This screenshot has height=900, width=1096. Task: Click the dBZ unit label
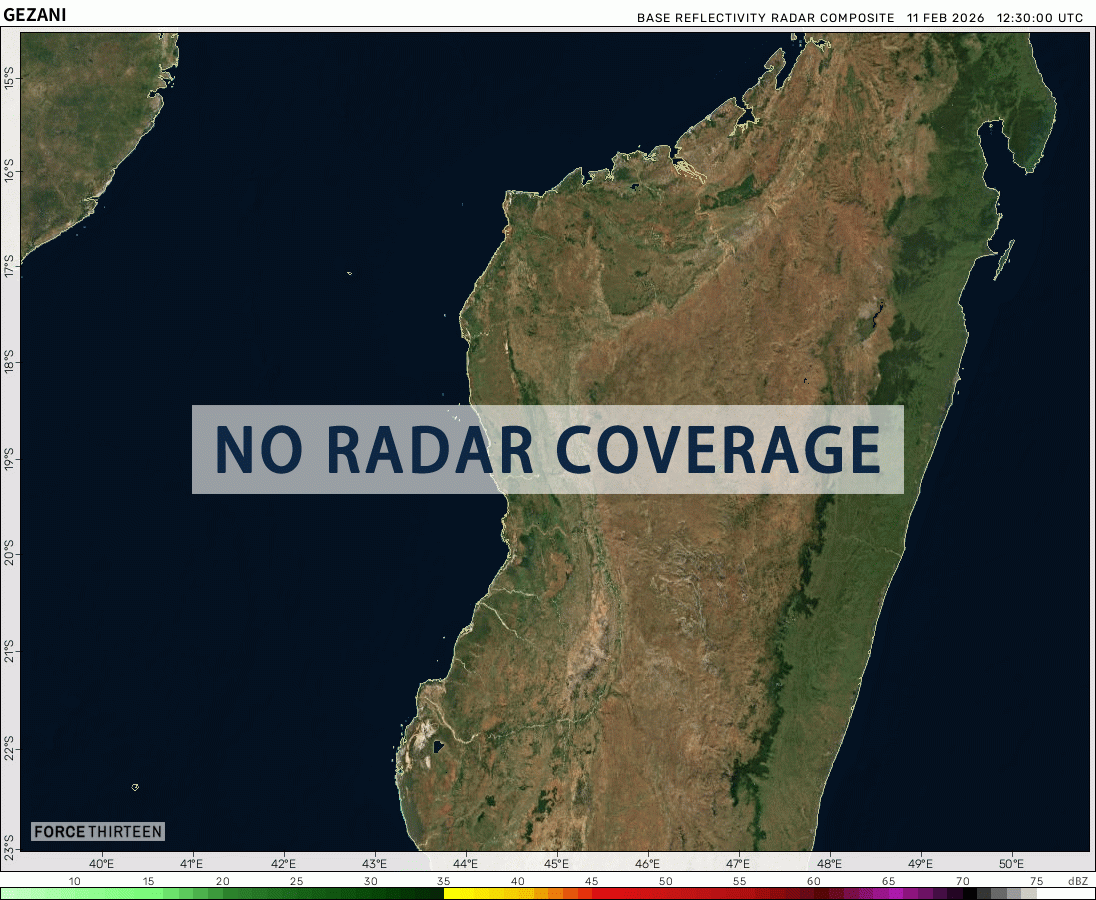pos(1077,881)
